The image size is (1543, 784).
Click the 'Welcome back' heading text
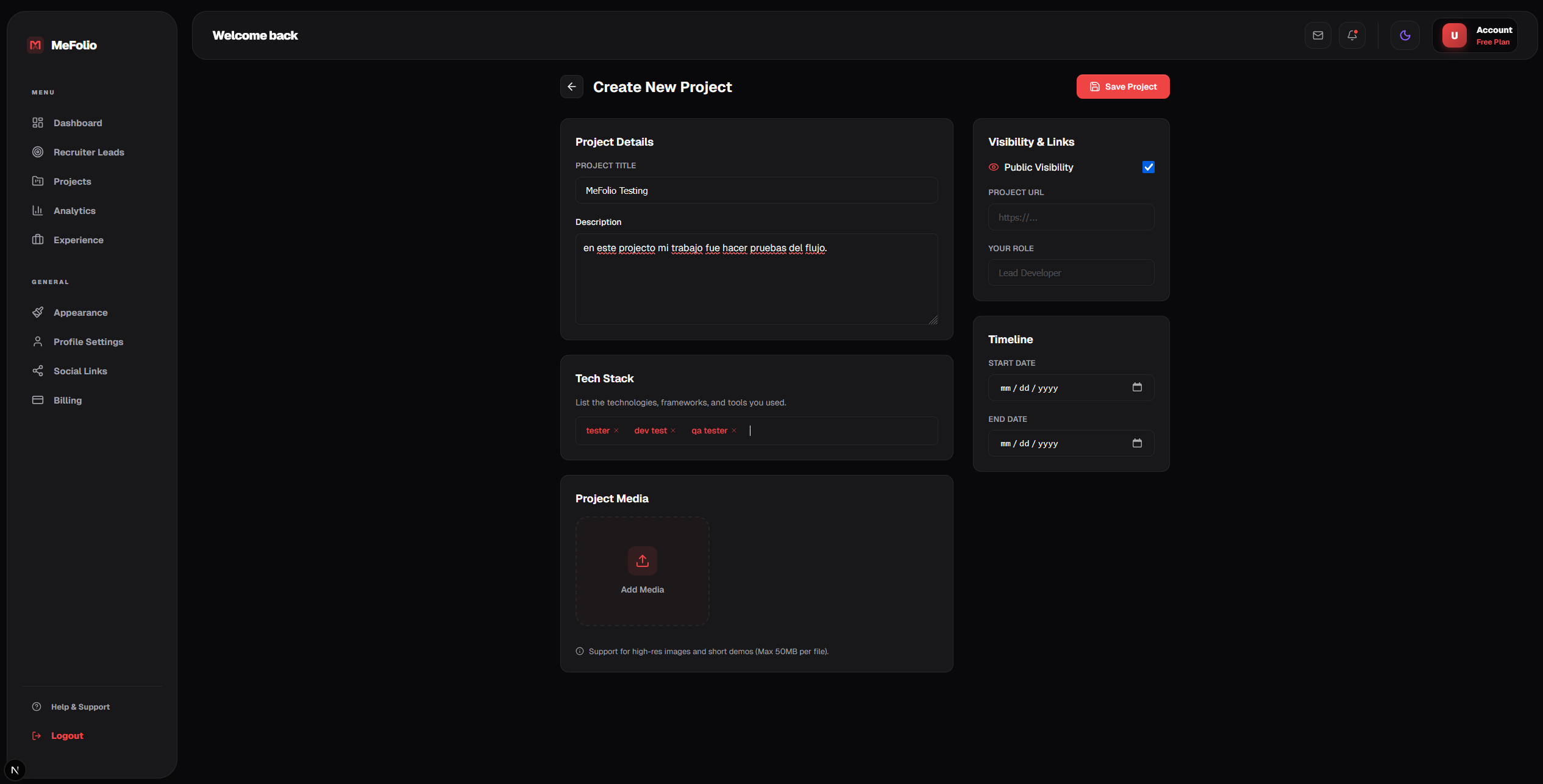pyautogui.click(x=255, y=35)
